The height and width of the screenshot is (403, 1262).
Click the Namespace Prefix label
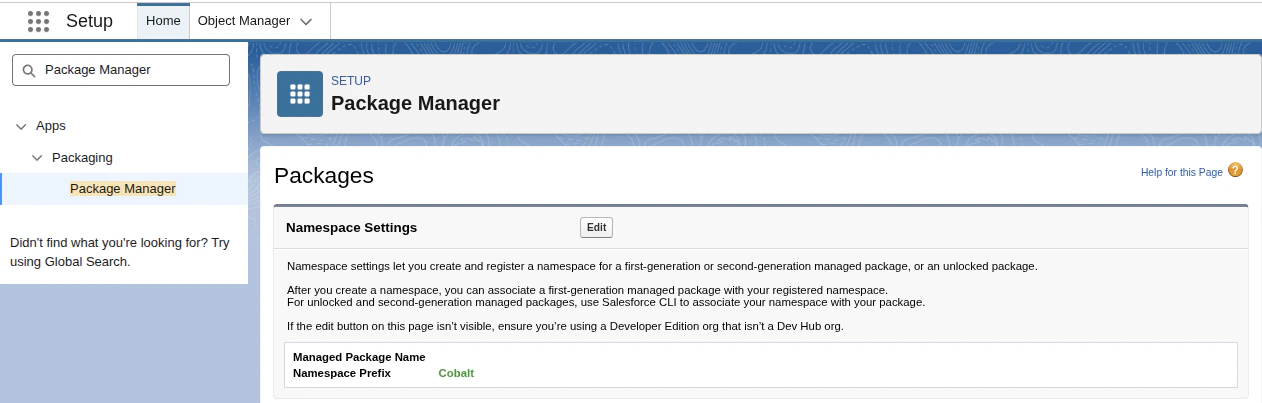342,373
